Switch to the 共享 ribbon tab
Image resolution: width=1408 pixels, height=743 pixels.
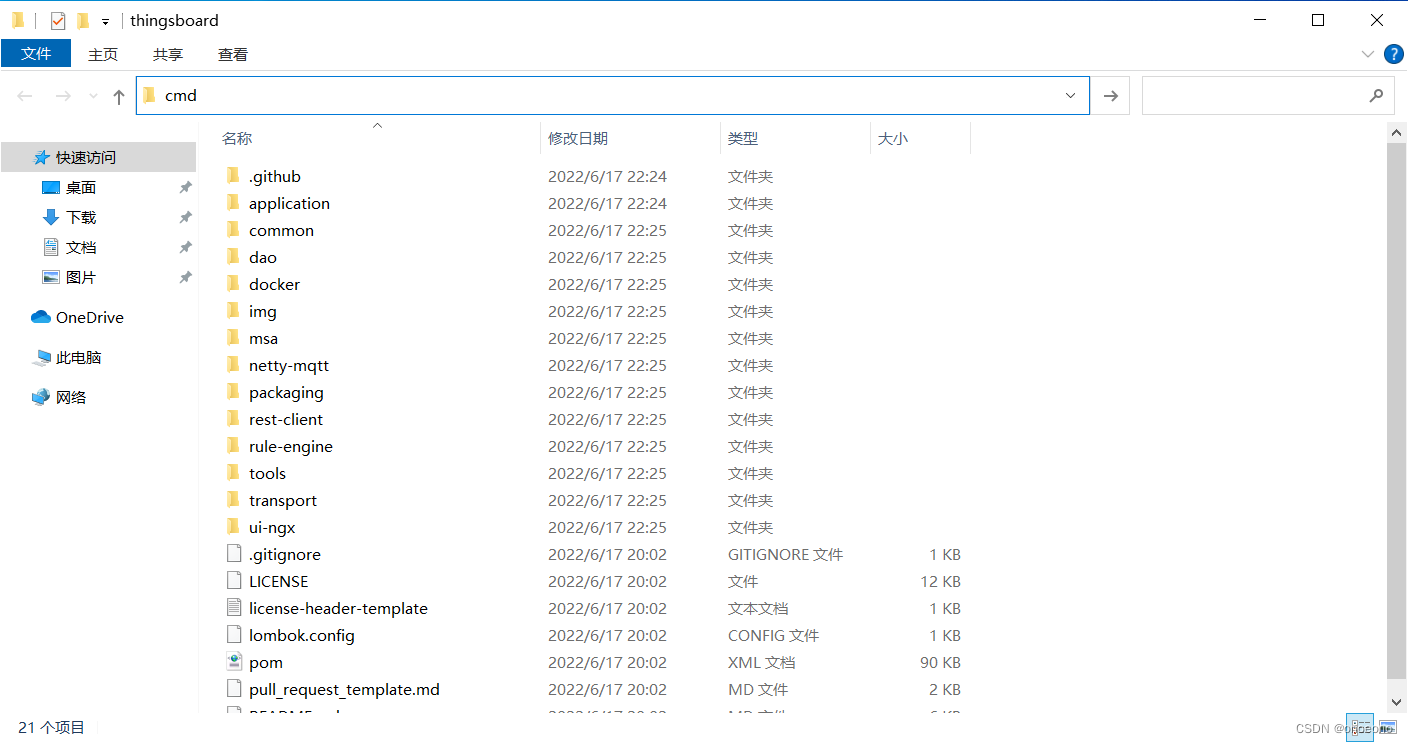[168, 54]
